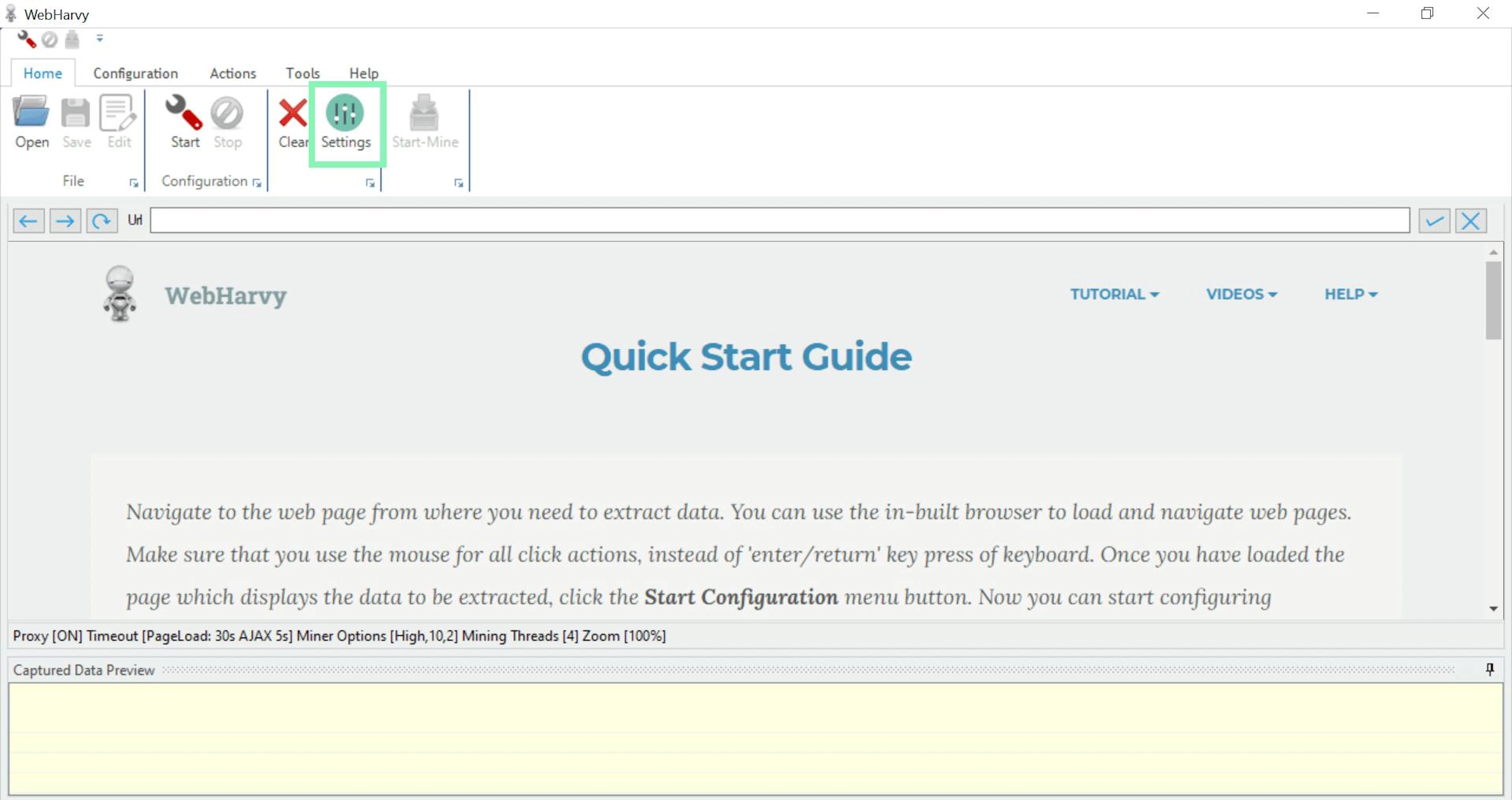
Task: Open Customize Quick Access Toolbar dropdown
Action: 100,38
